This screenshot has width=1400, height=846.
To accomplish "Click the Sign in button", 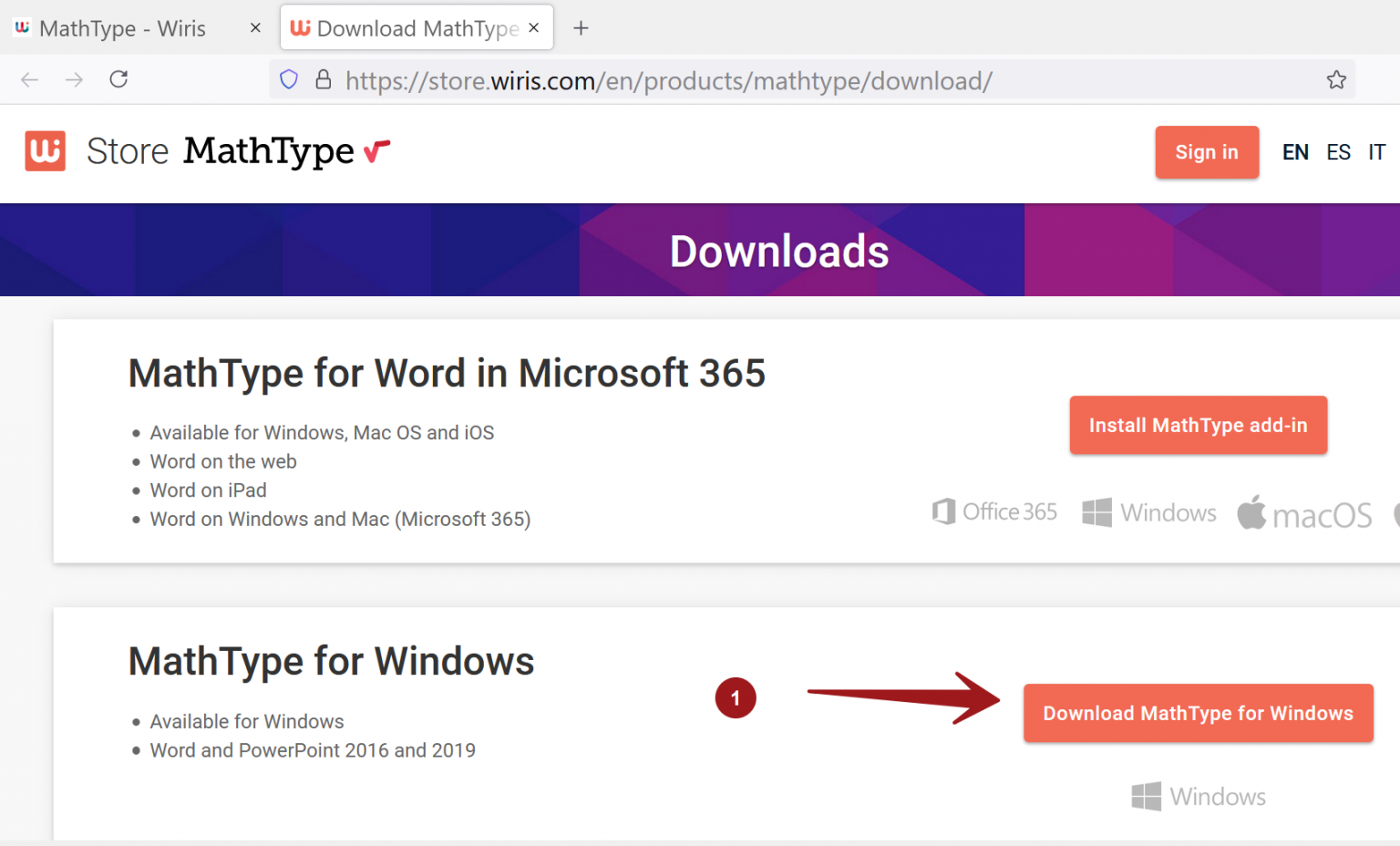I will [1207, 152].
